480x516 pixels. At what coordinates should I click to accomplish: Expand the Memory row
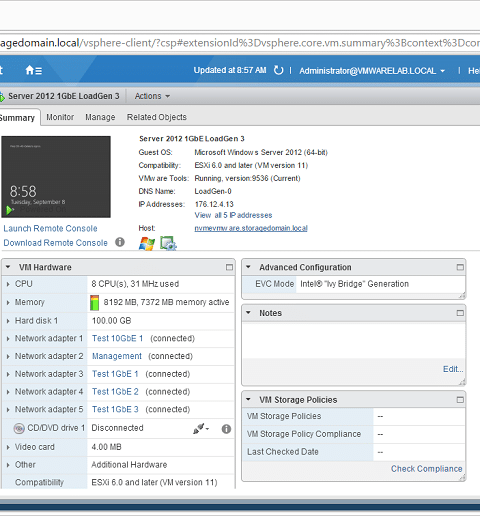click(x=8, y=302)
